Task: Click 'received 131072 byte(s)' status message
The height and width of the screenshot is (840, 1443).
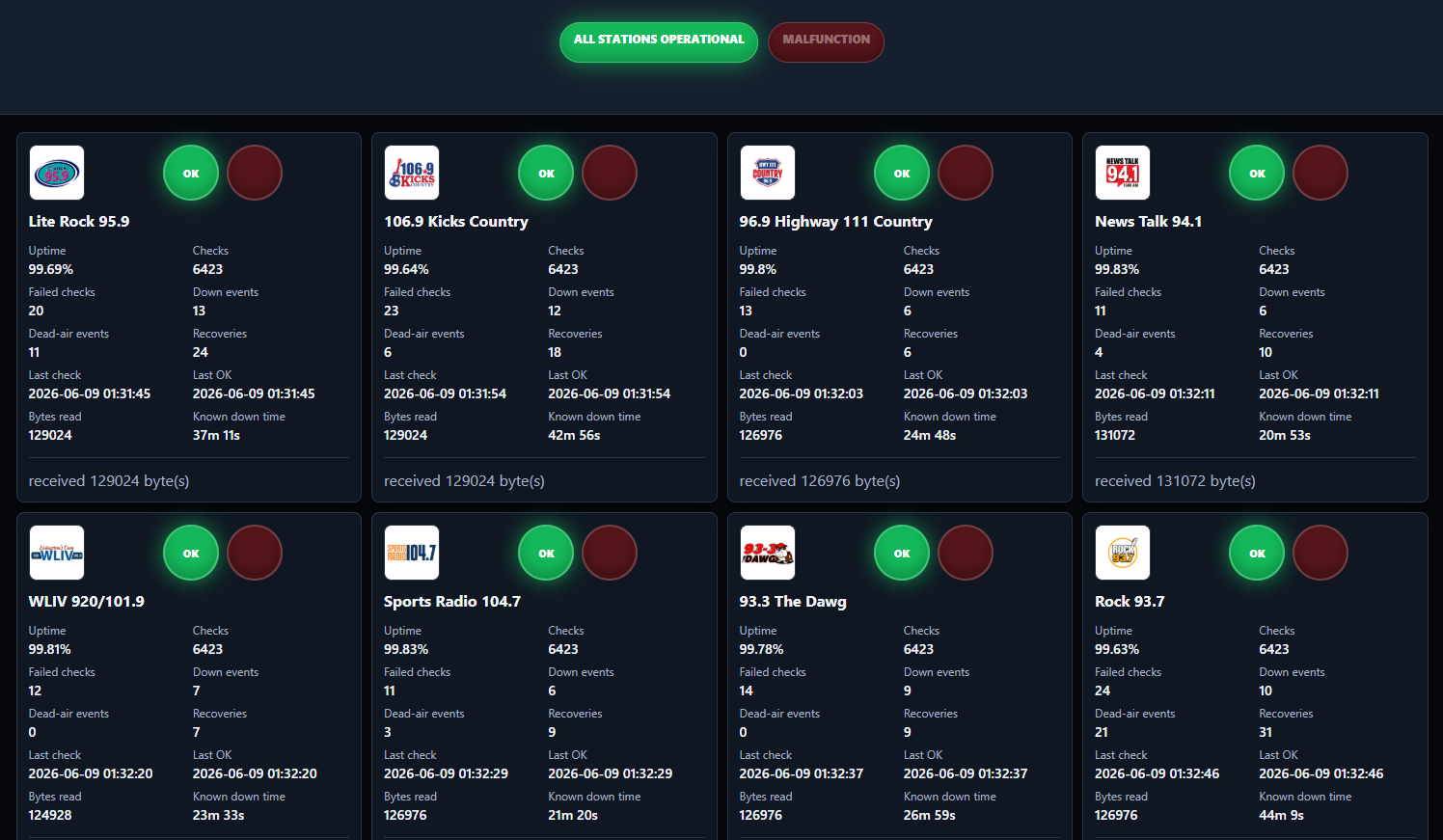Action: (x=1175, y=480)
